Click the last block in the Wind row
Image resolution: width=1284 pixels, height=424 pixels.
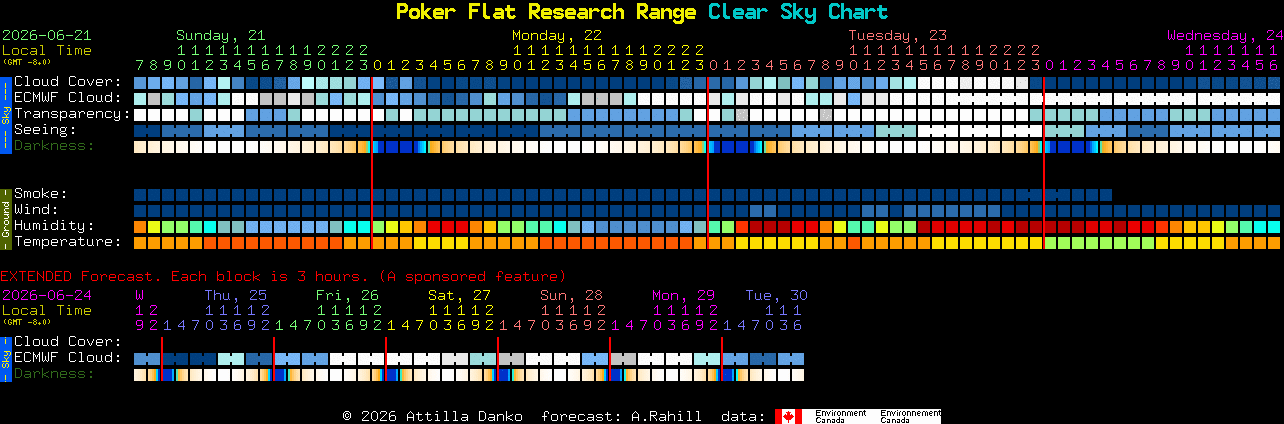[x=1273, y=210]
